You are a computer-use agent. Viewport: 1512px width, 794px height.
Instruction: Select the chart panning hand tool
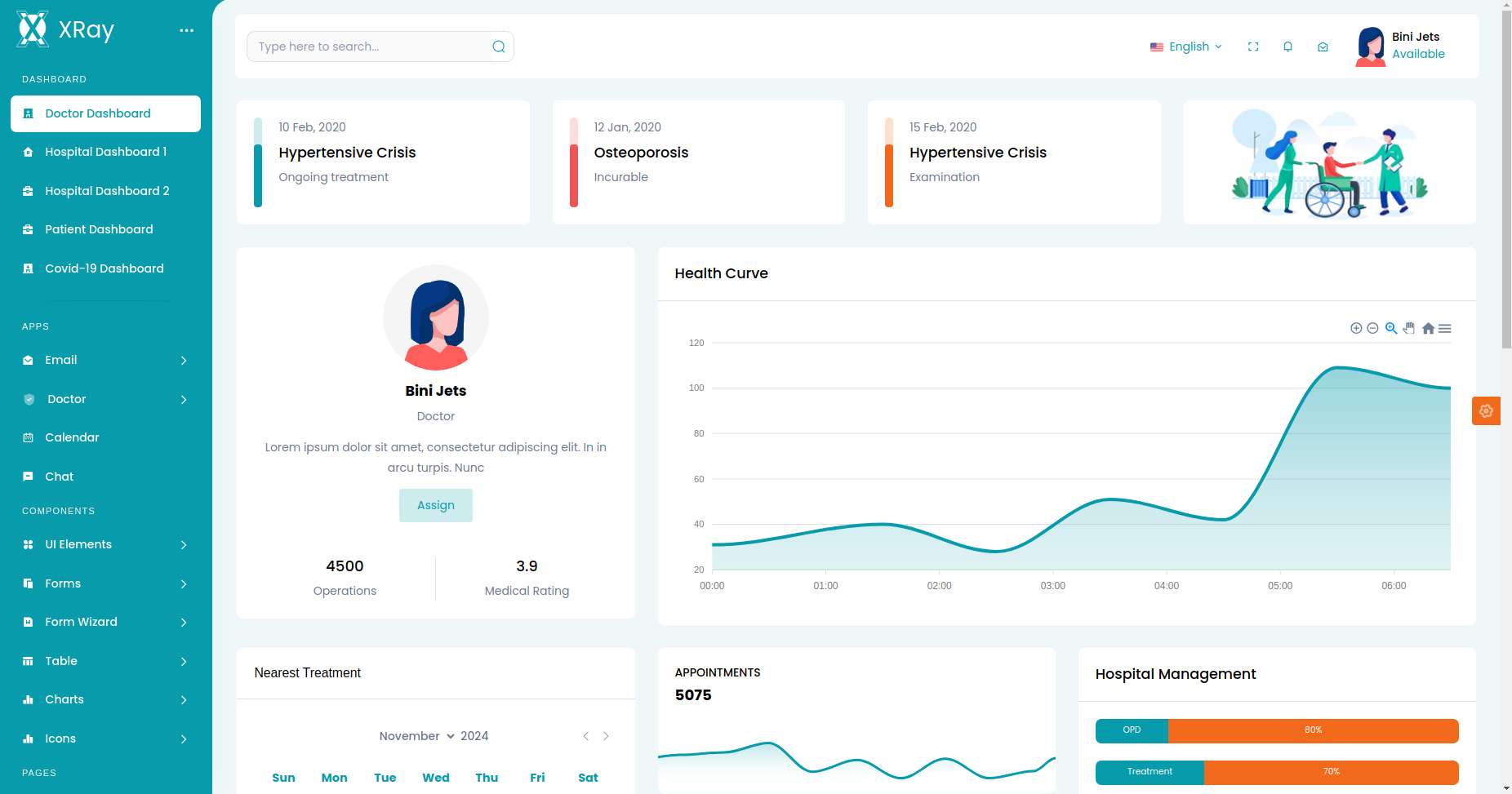(1409, 328)
